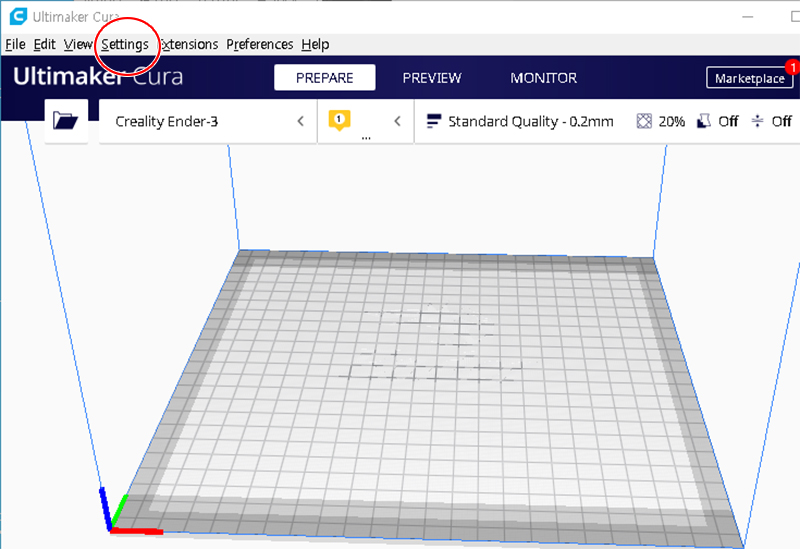Open the File menu
Image resolution: width=800 pixels, height=549 pixels.
pyautogui.click(x=15, y=44)
